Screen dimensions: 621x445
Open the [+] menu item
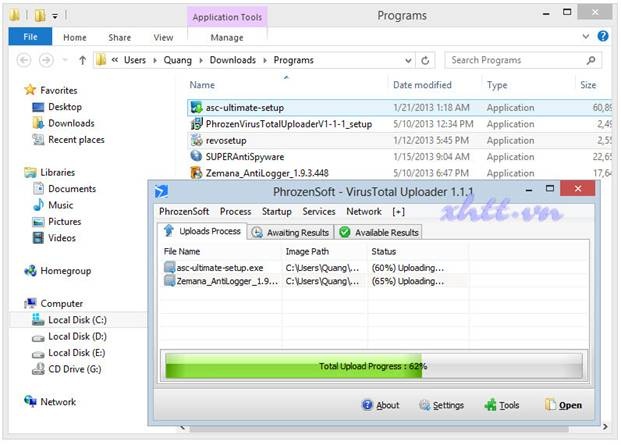398,212
